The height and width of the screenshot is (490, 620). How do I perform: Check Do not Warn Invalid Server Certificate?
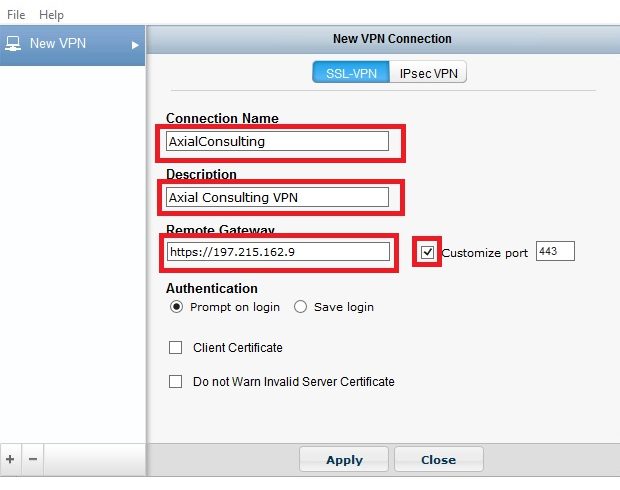coord(176,381)
